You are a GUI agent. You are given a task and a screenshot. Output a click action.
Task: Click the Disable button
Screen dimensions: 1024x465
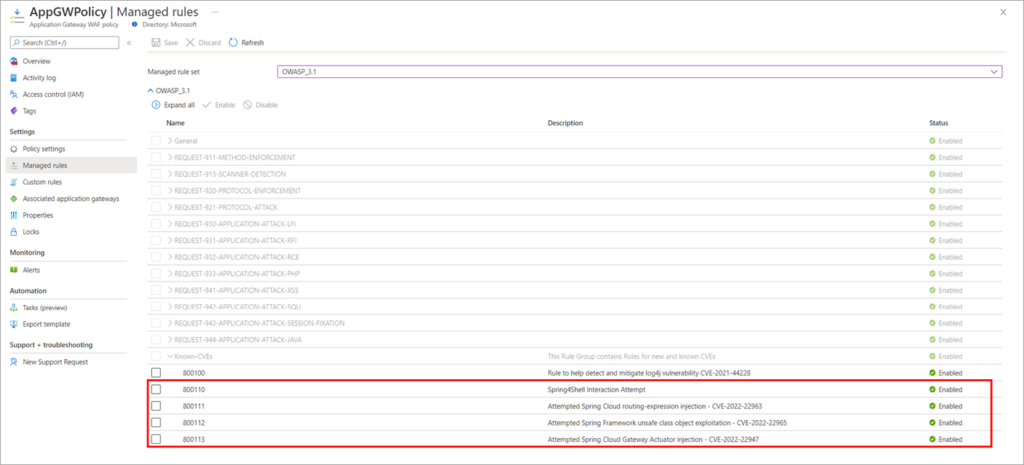[x=261, y=104]
